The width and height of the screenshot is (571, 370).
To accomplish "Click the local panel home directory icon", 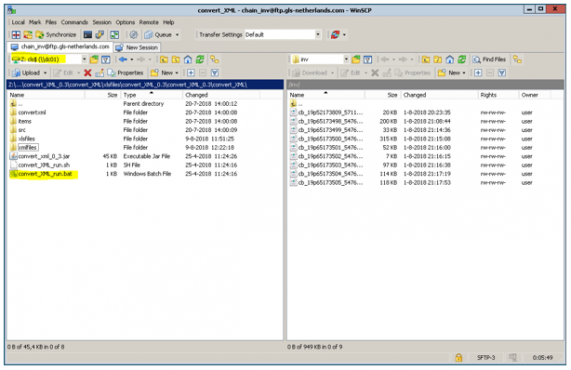I will (x=188, y=59).
